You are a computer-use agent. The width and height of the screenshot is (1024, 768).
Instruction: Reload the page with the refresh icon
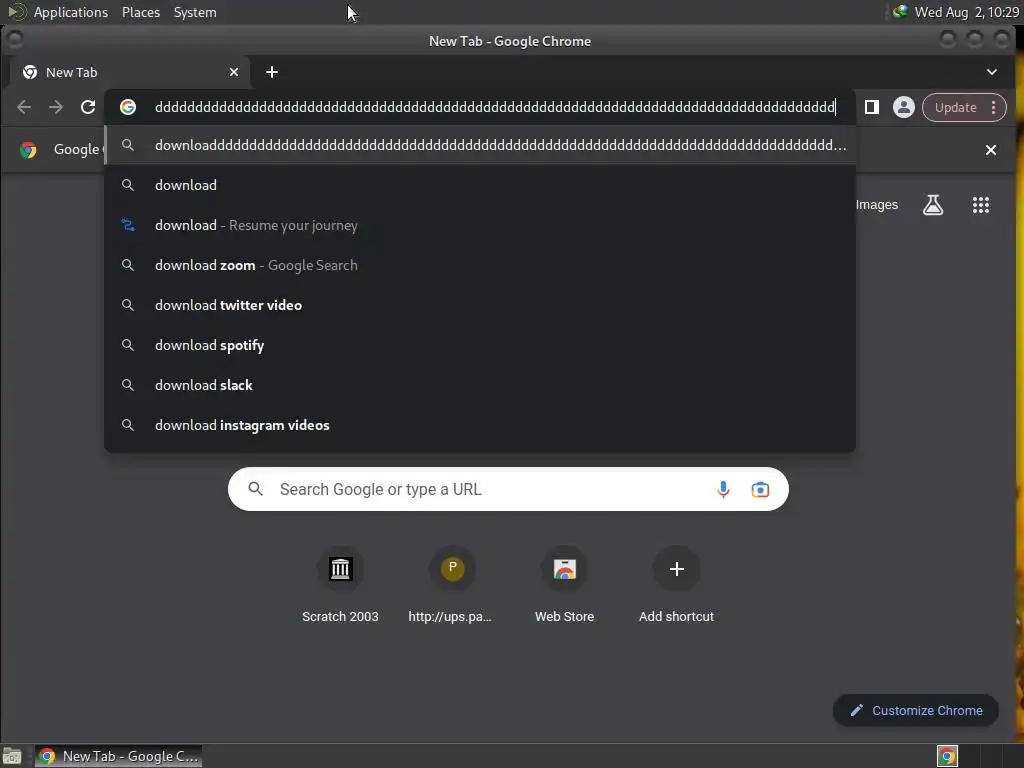point(88,107)
